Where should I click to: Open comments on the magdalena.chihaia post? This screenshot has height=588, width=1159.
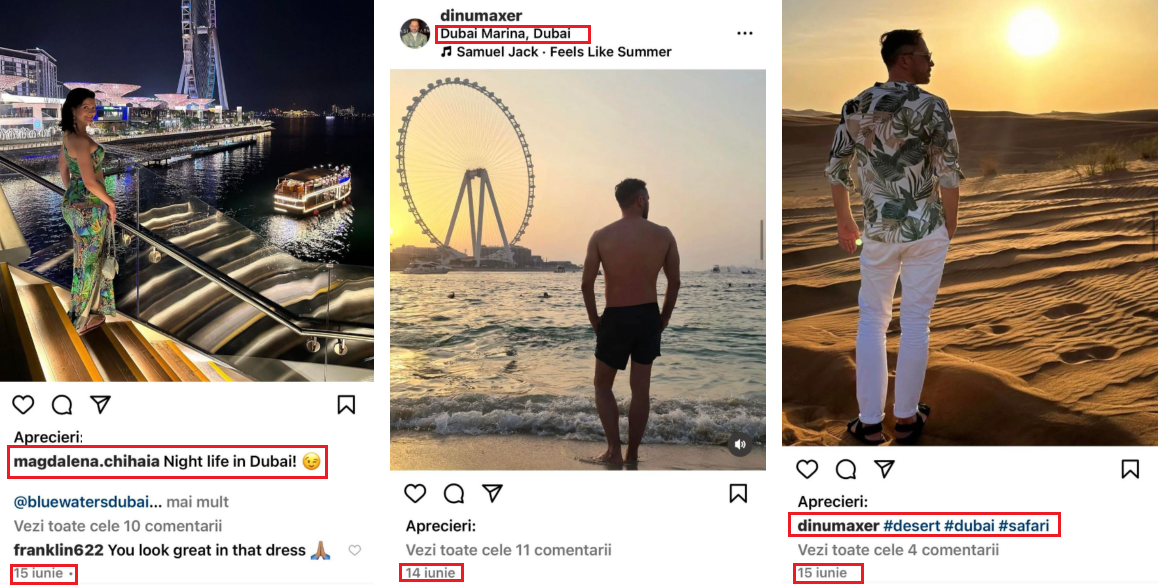coord(62,405)
